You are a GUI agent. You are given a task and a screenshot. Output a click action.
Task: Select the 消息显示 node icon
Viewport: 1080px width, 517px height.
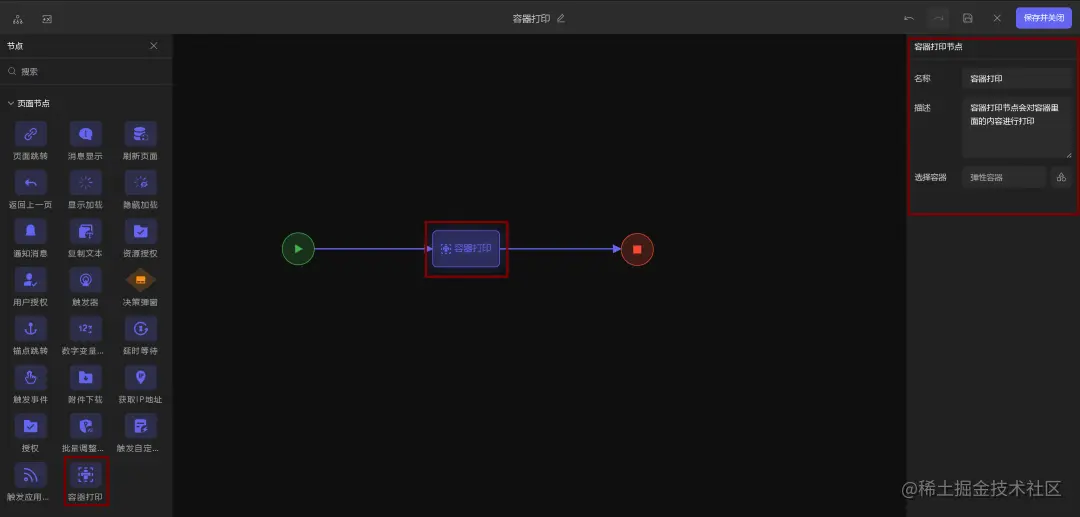(x=85, y=134)
